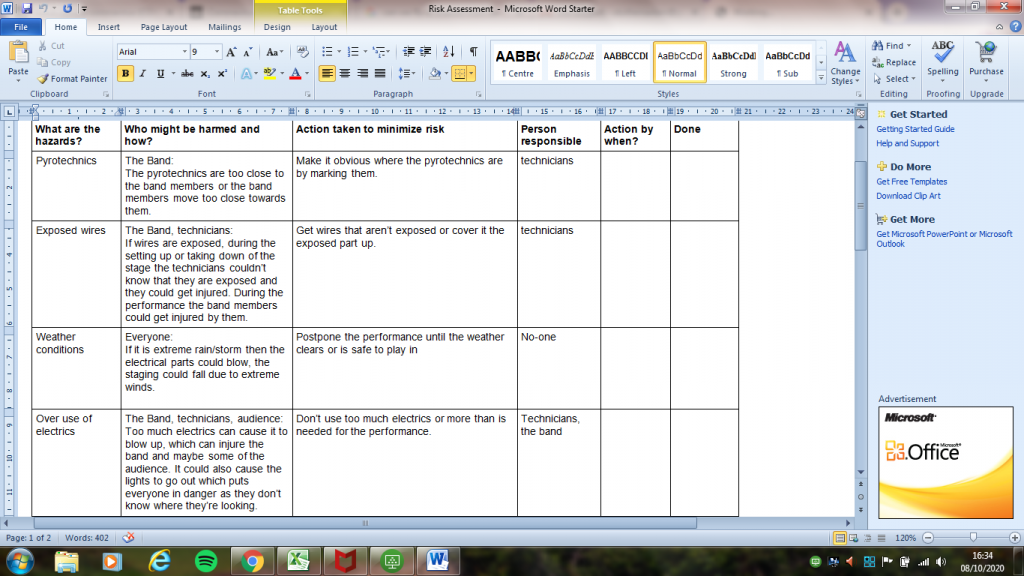Click the Grow Font icon
This screenshot has height=576, width=1024.
pos(232,52)
